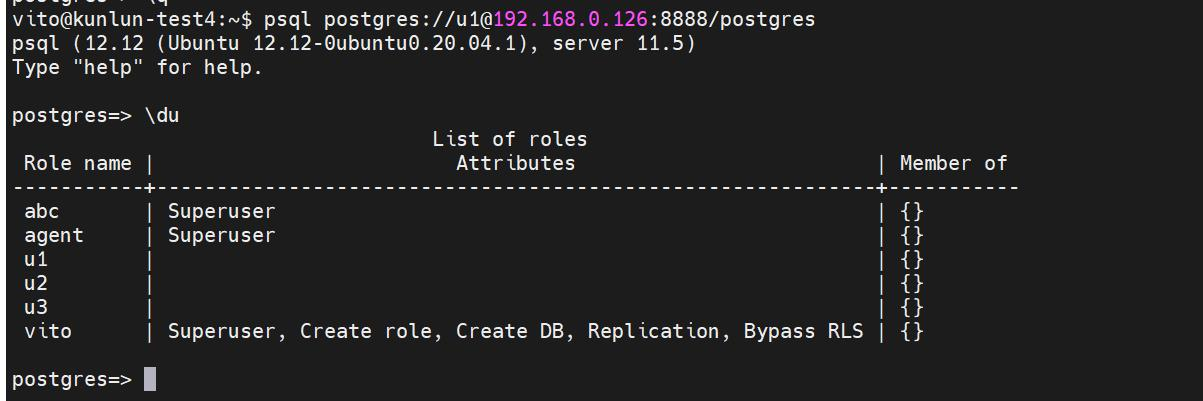Click the terminal cursor block after prompt
Image resolution: width=1203 pixels, height=401 pixels.
(x=150, y=379)
